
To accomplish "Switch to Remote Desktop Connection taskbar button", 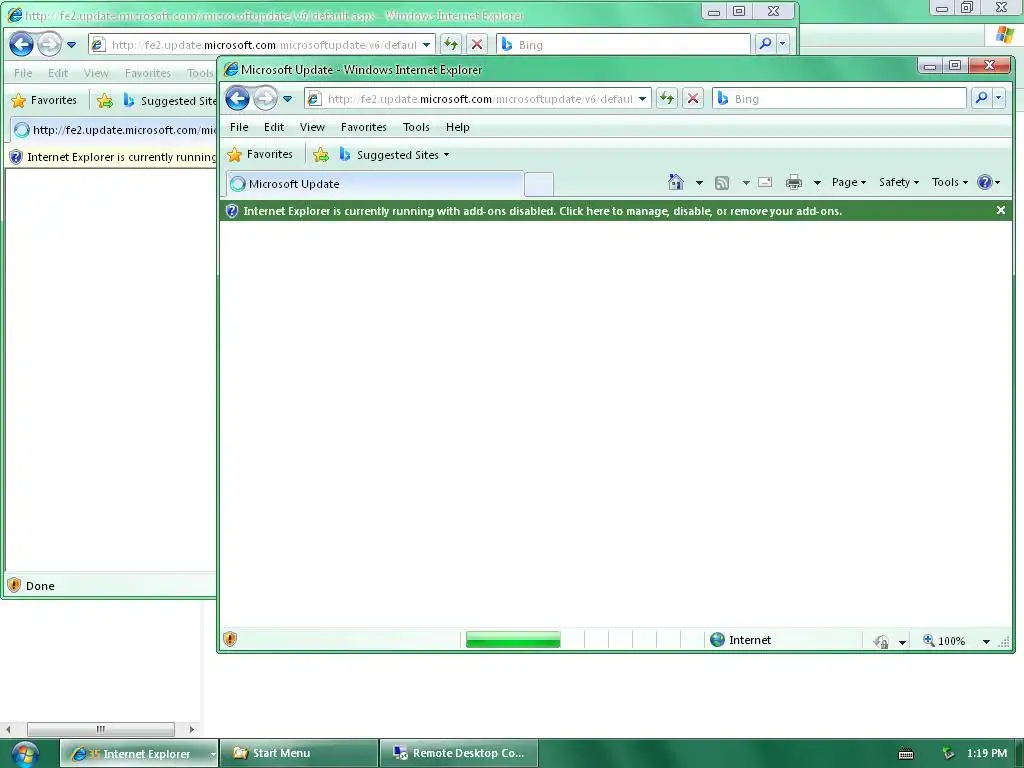I will [459, 754].
